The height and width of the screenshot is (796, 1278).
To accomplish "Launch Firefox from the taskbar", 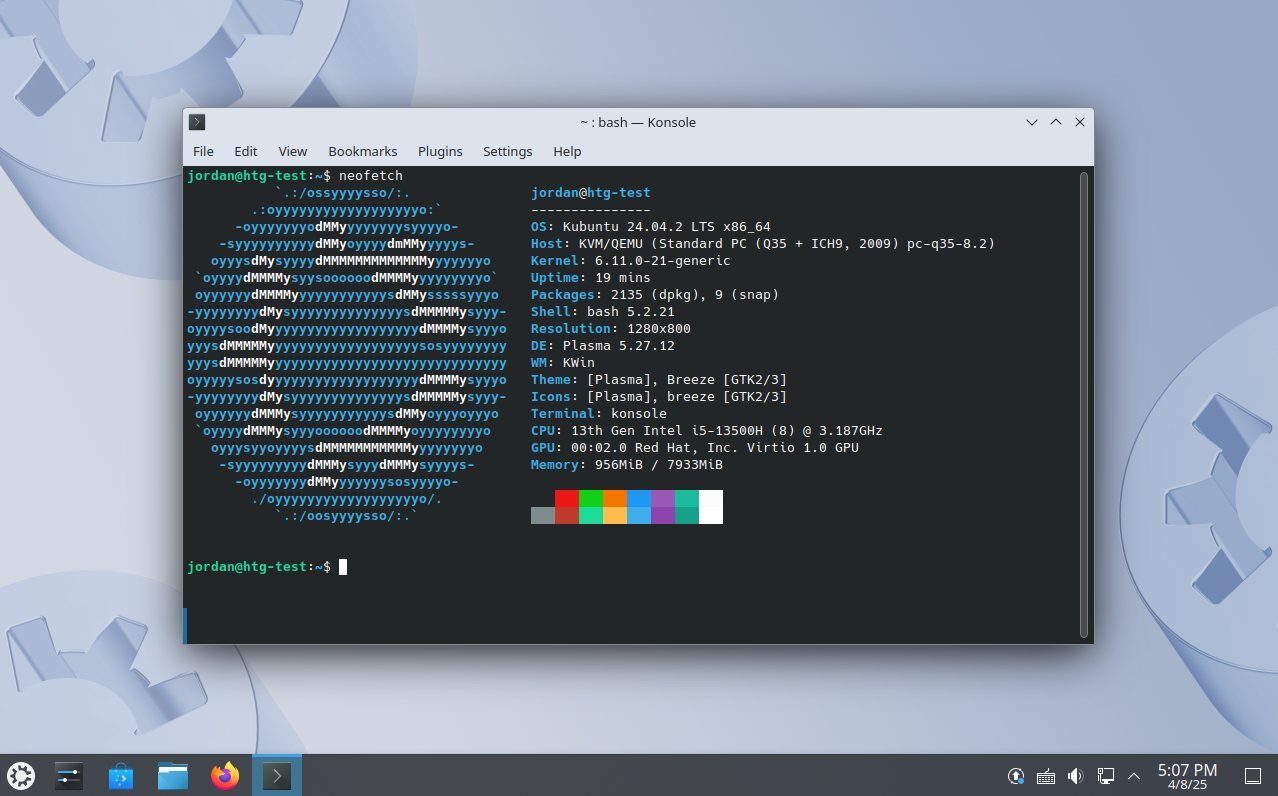I will pos(224,775).
